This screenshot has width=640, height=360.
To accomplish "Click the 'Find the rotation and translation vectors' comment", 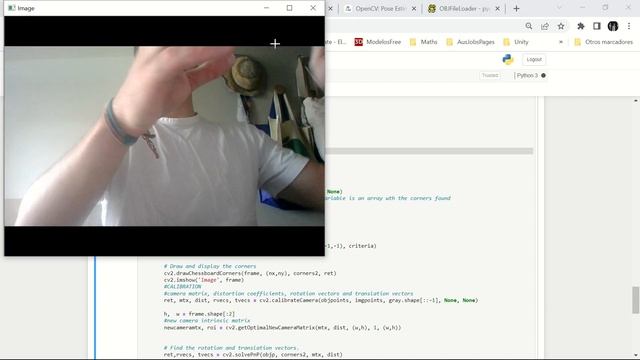I will click(x=231, y=348).
